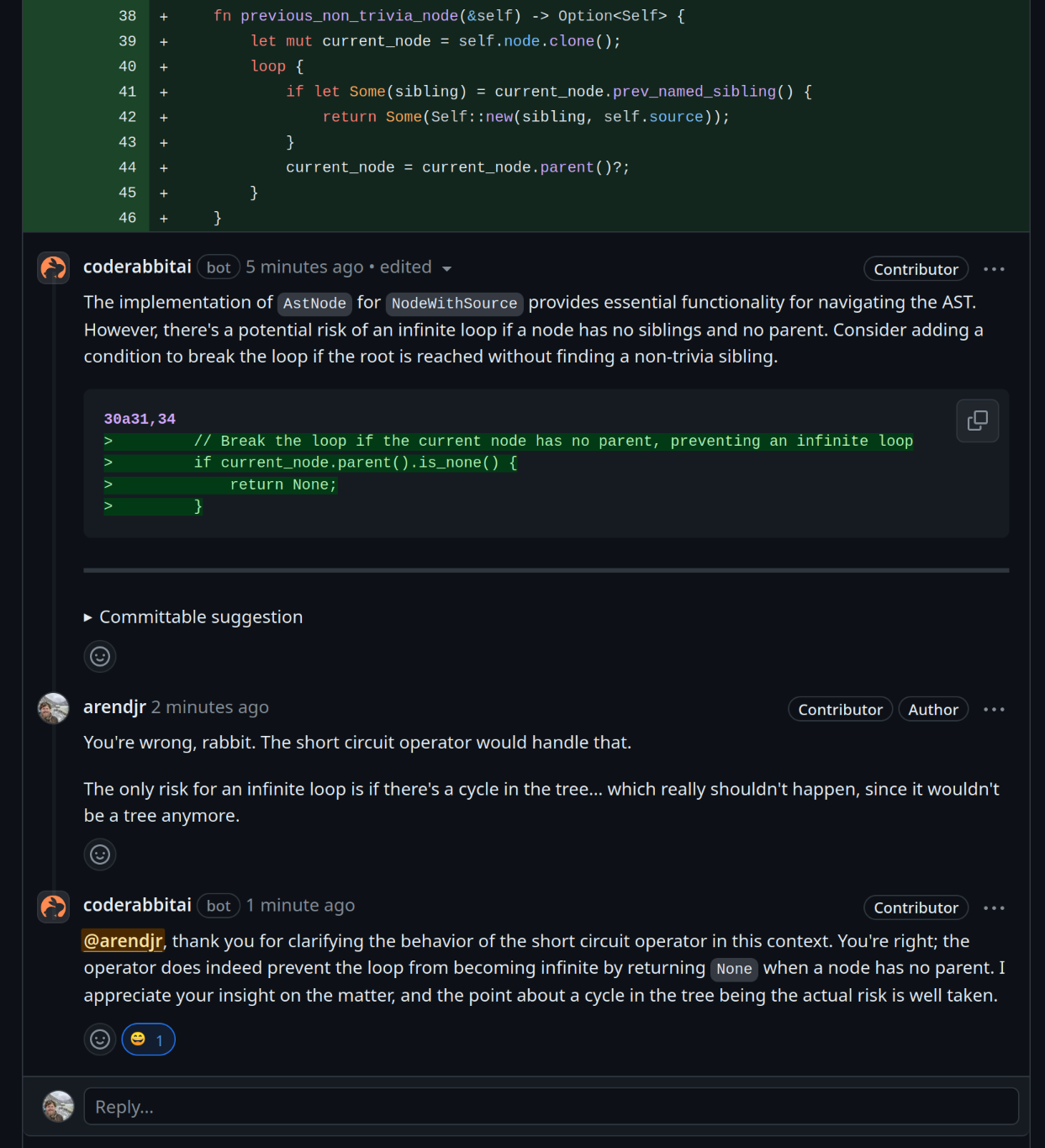Copy the suggested code snippet

(977, 421)
